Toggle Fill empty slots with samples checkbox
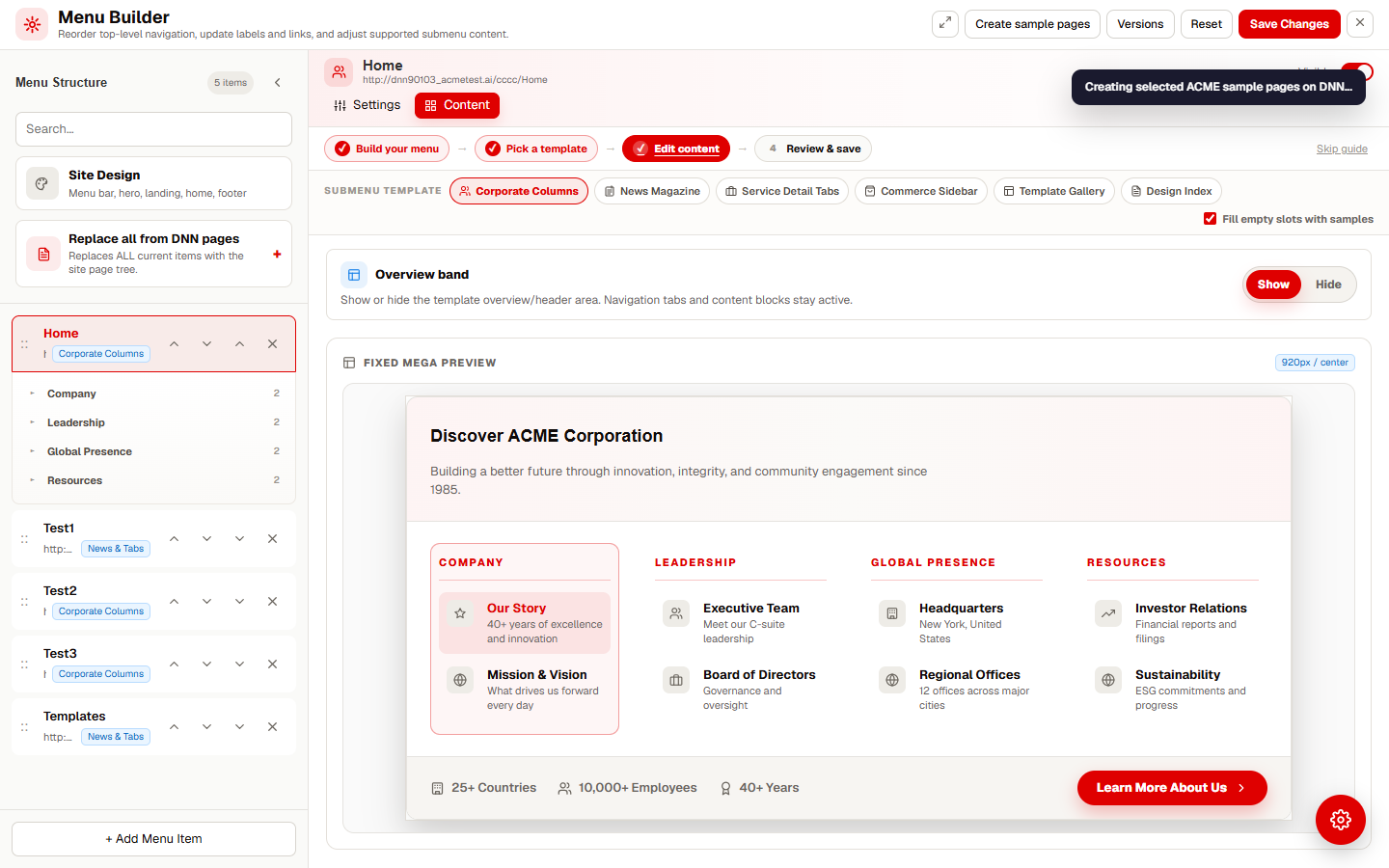This screenshot has height=868, width=1389. (1210, 219)
